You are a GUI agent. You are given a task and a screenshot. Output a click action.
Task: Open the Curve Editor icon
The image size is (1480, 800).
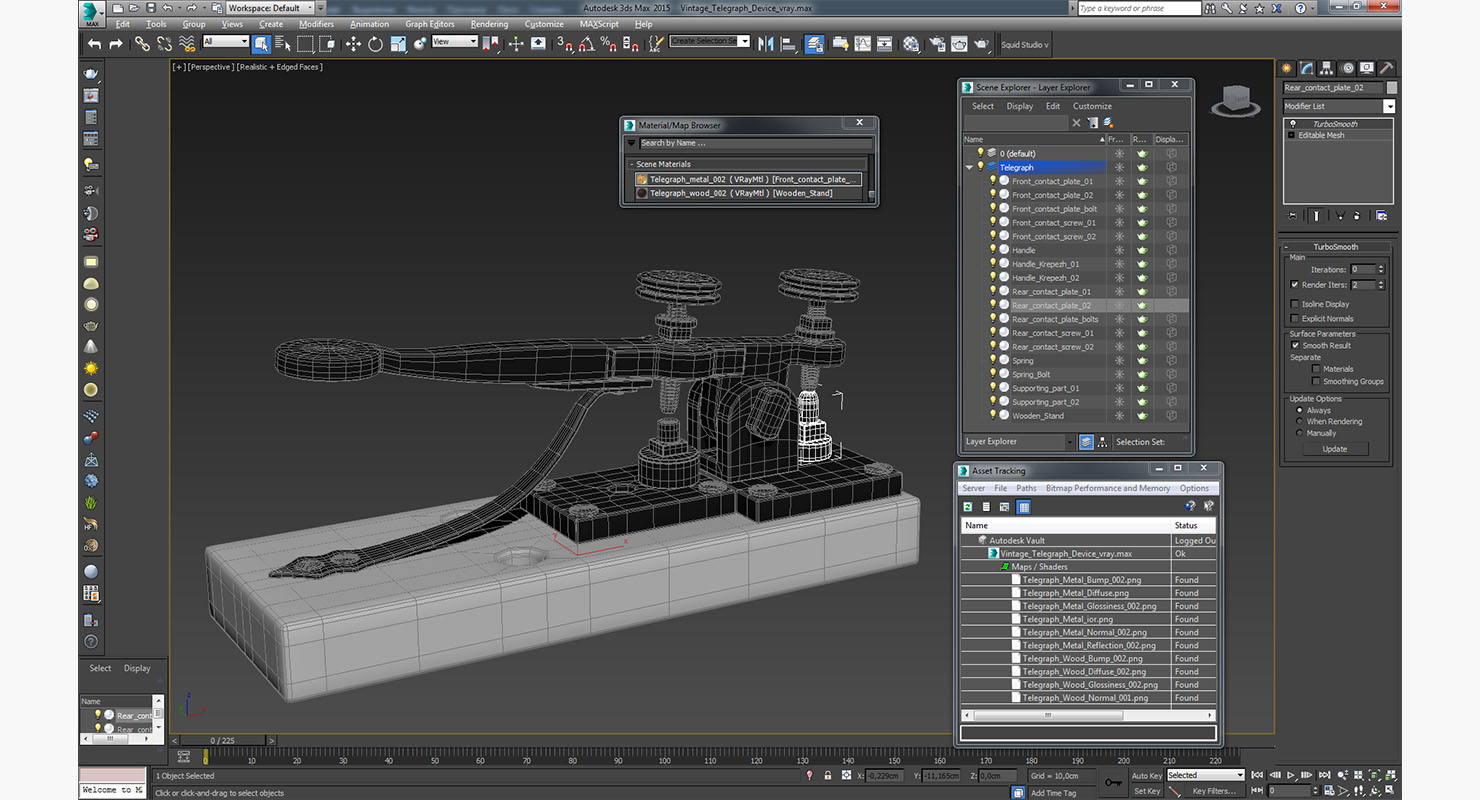862,43
